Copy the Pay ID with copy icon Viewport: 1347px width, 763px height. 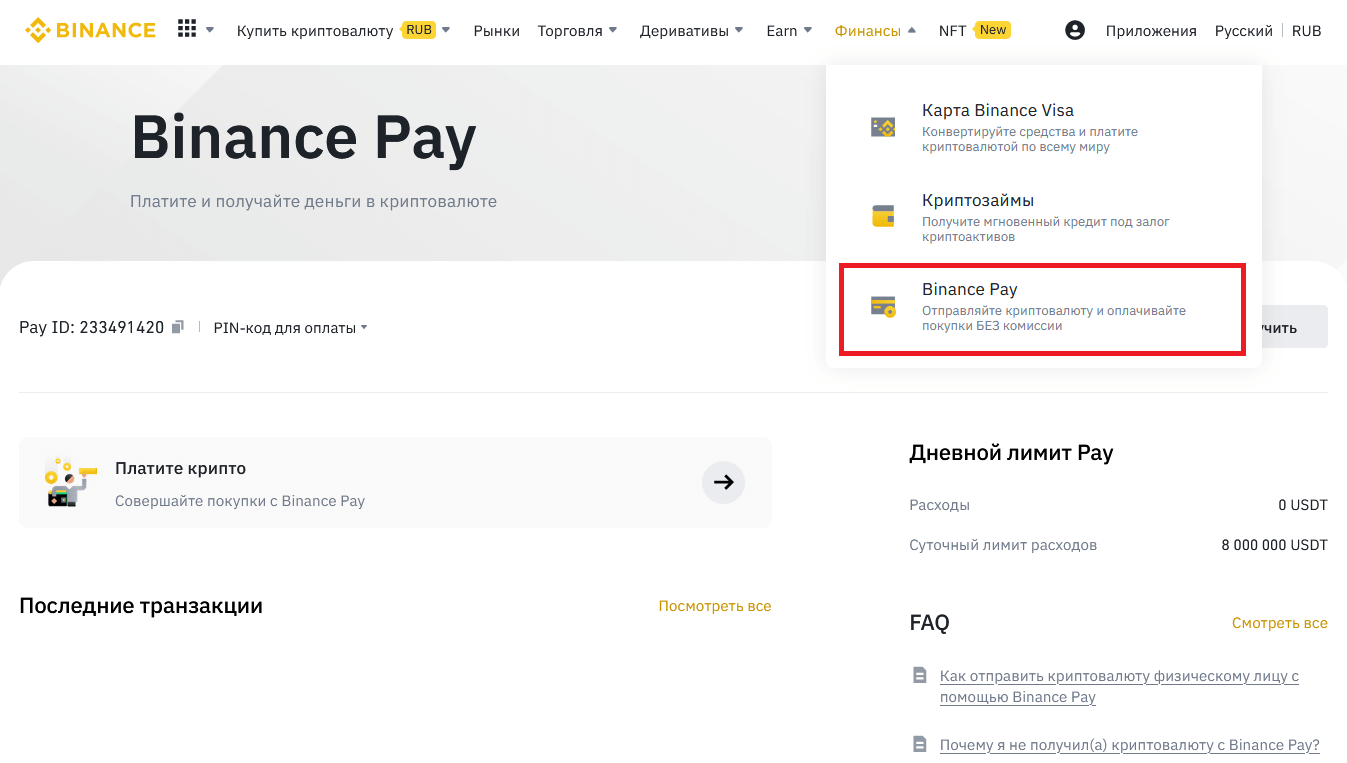pyautogui.click(x=178, y=327)
